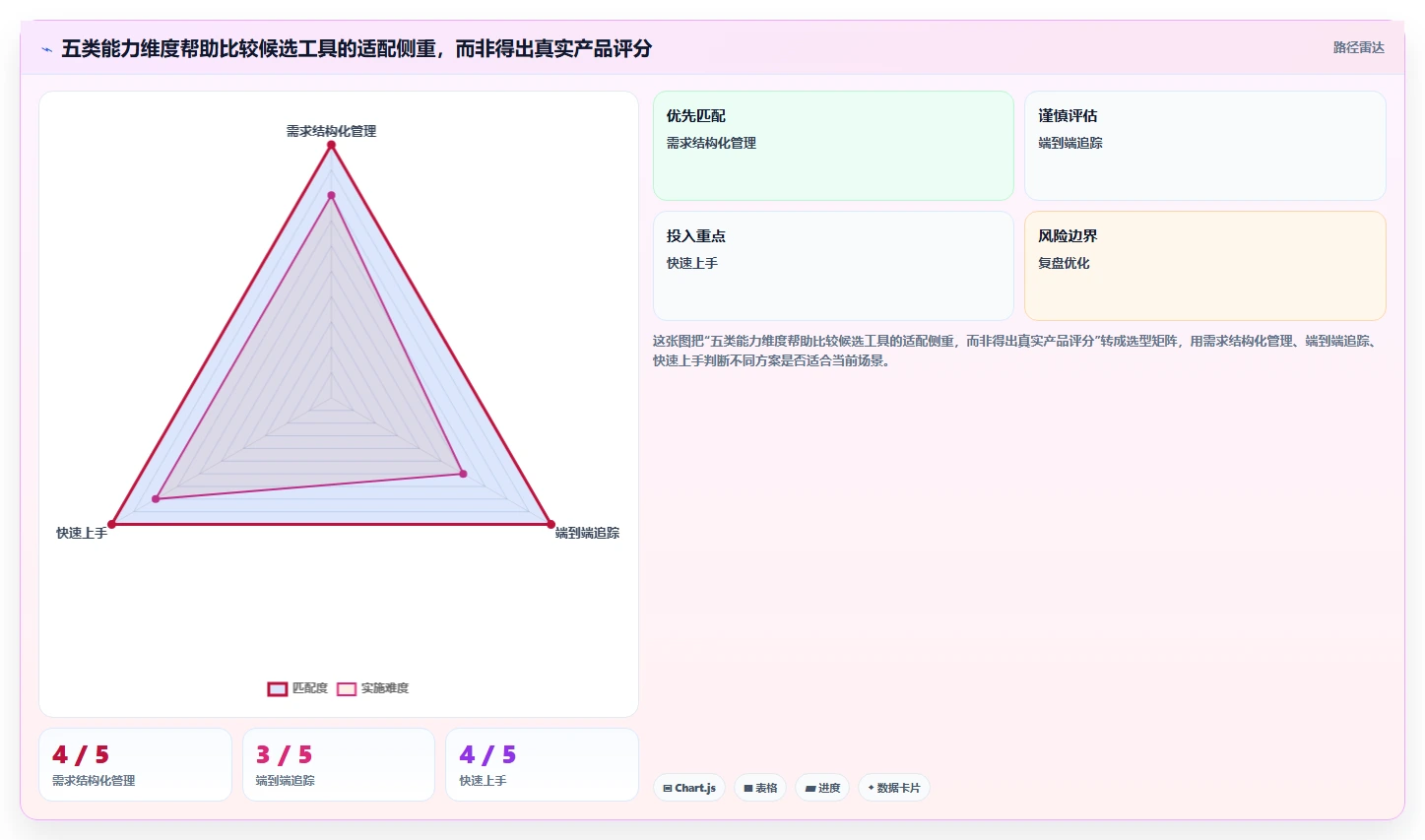Click the 实施难度 legend color box
This screenshot has height=840, width=1425.
pyautogui.click(x=347, y=688)
